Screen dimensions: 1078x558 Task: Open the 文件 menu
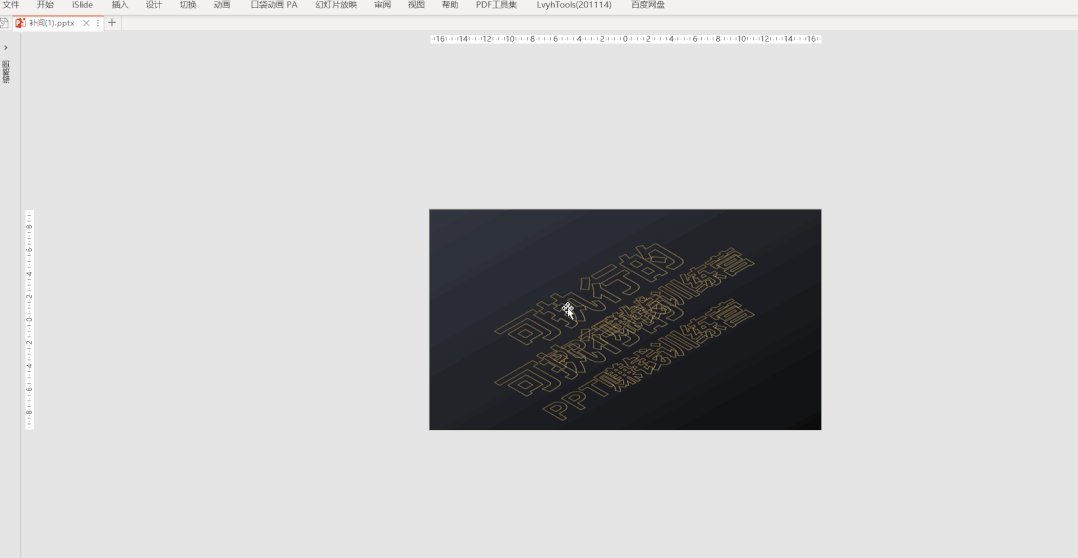[11, 5]
